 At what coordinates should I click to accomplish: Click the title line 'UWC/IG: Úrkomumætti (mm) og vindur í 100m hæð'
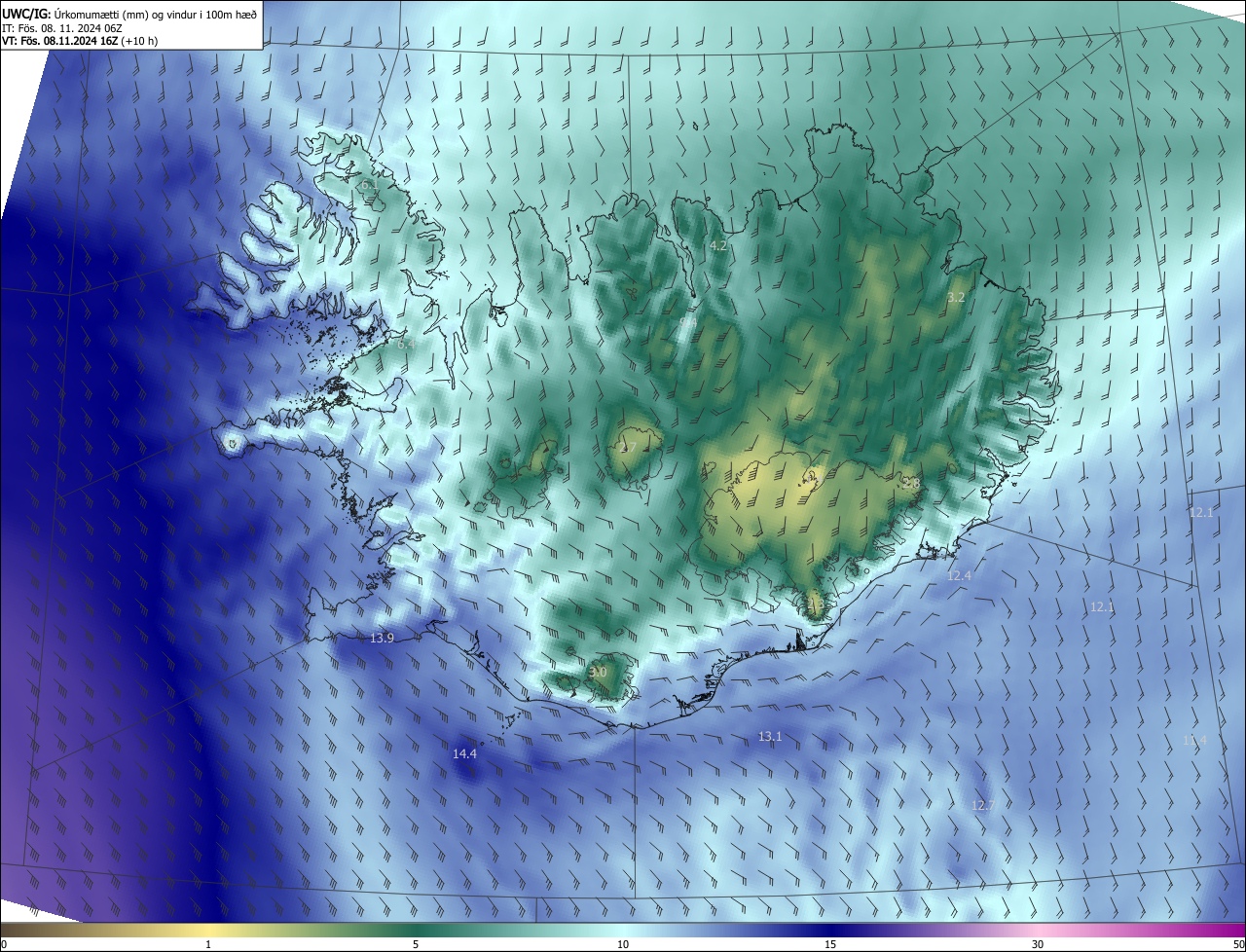129,13
